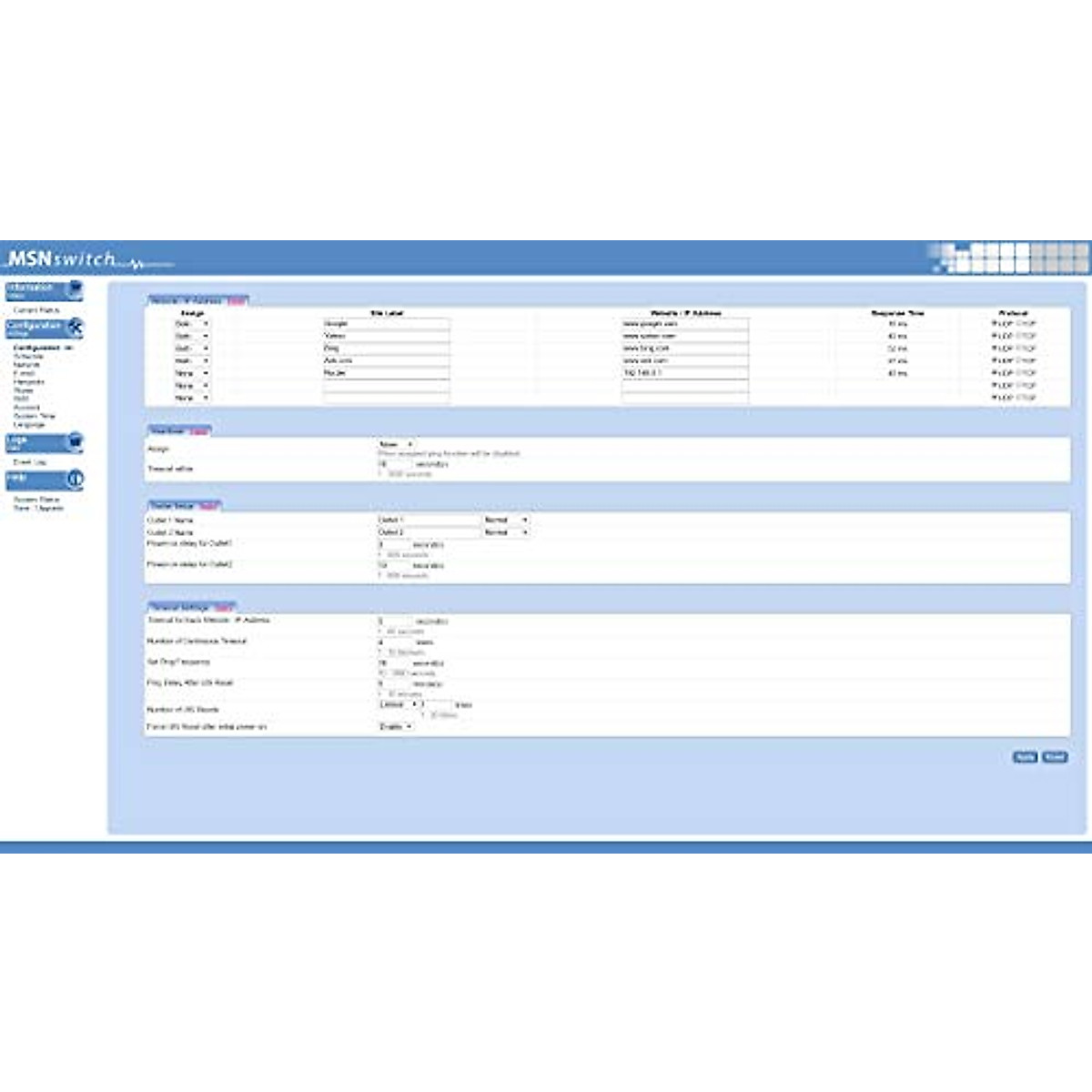This screenshot has height=1092, width=1092.
Task: Click the Help info icon
Action: click(x=75, y=480)
